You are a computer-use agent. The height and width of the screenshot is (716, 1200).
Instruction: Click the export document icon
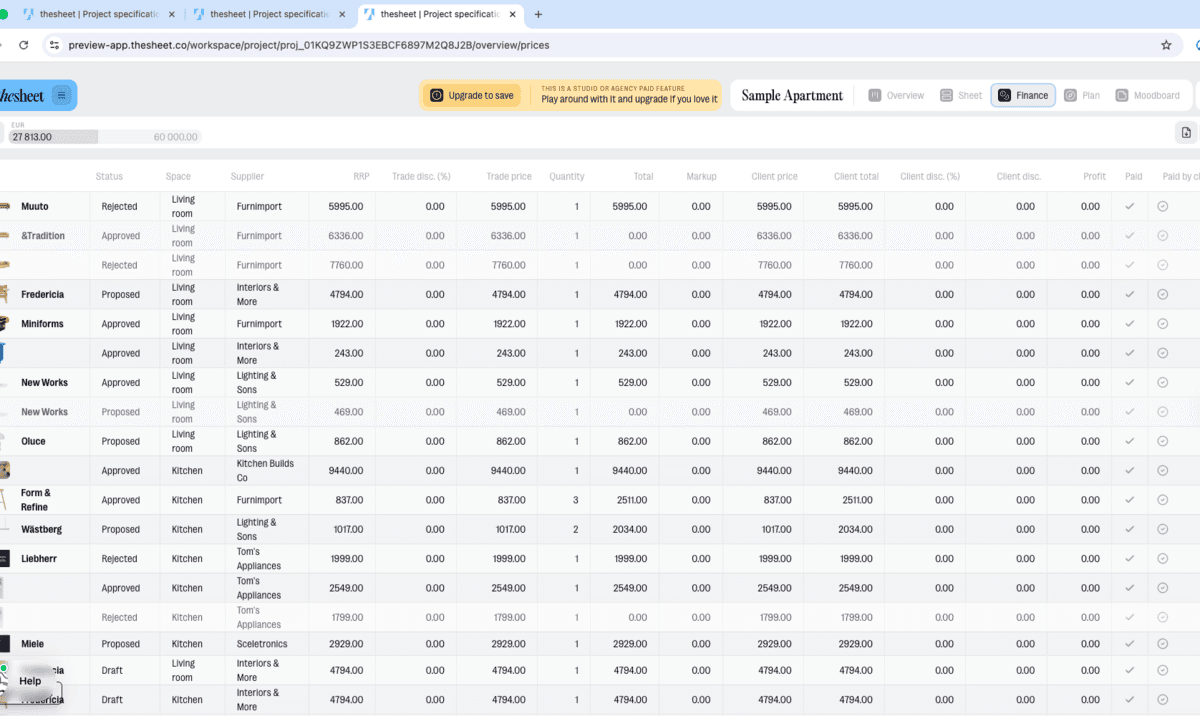[1186, 133]
